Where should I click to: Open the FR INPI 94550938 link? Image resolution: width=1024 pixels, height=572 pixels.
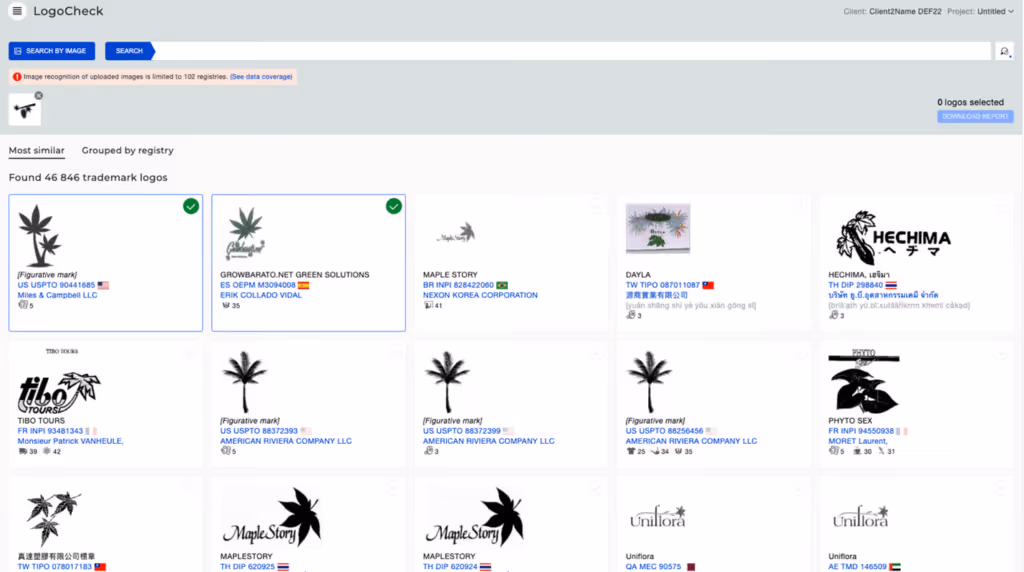coord(861,431)
